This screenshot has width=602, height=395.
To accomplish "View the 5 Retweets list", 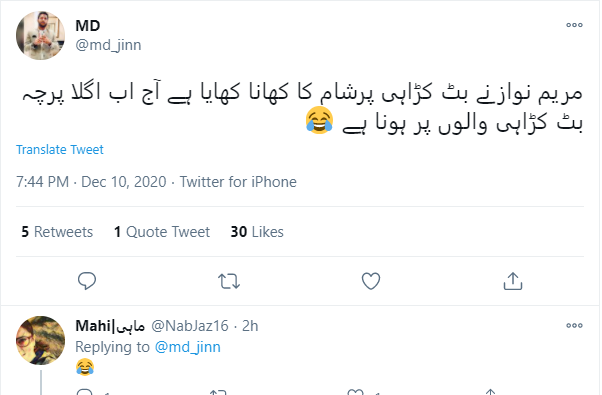I will (57, 232).
